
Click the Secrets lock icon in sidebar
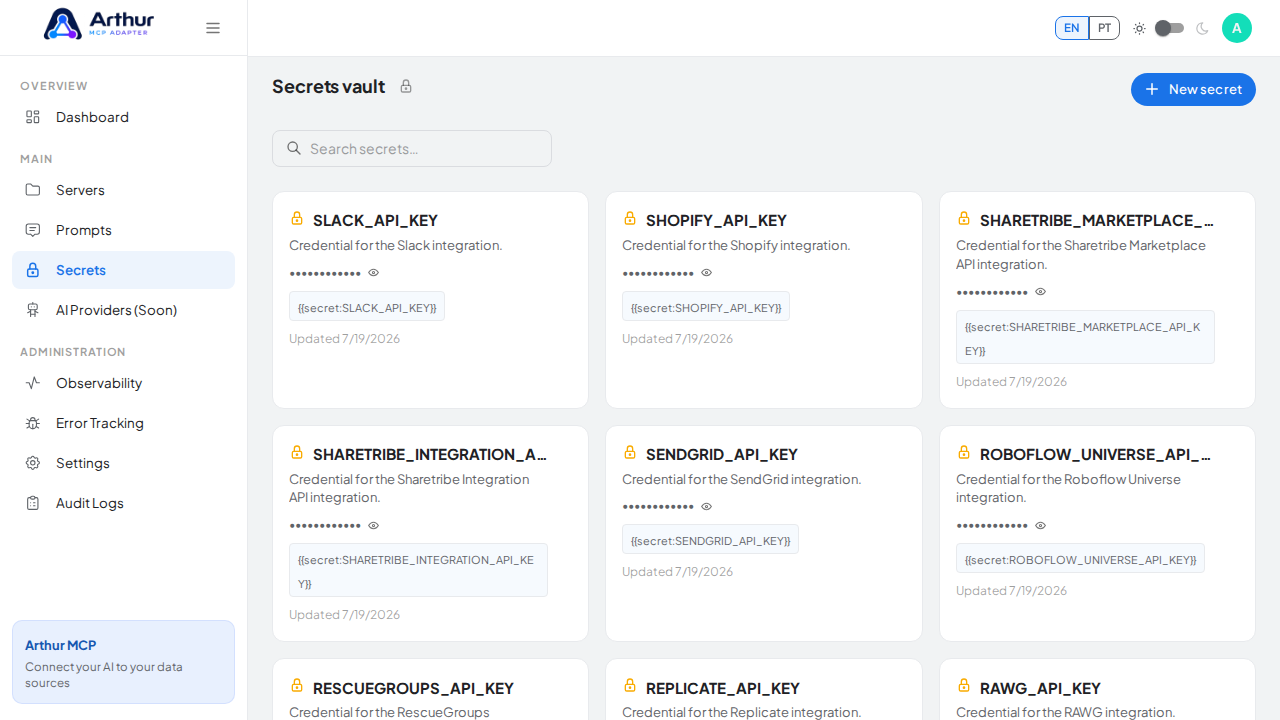[33, 270]
